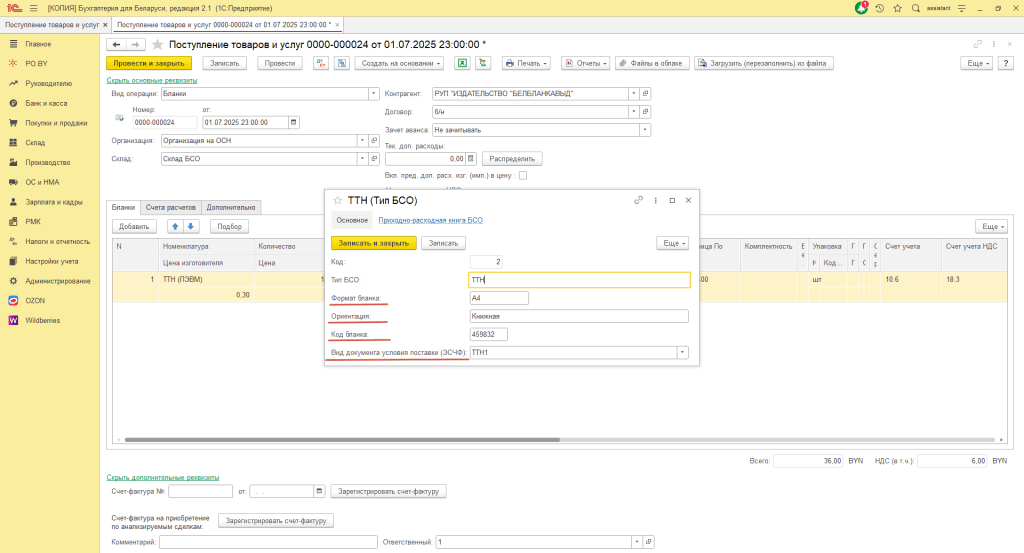This screenshot has height=553, width=1024.
Task: Open Отчеты dropdown menu
Action: tap(586, 63)
